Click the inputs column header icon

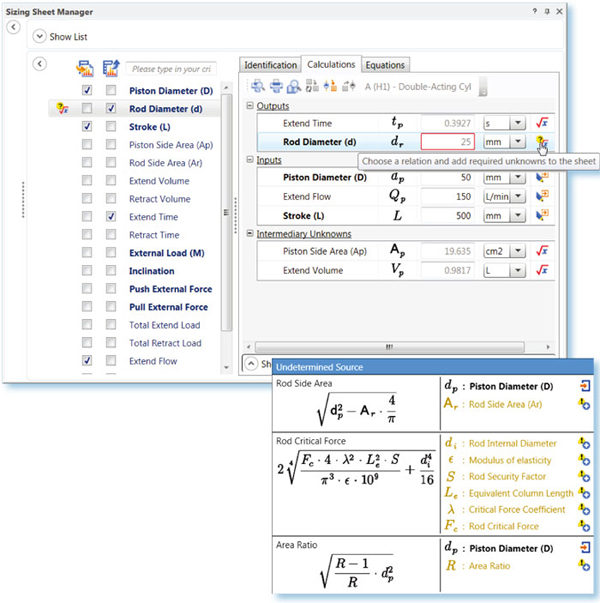[85, 68]
